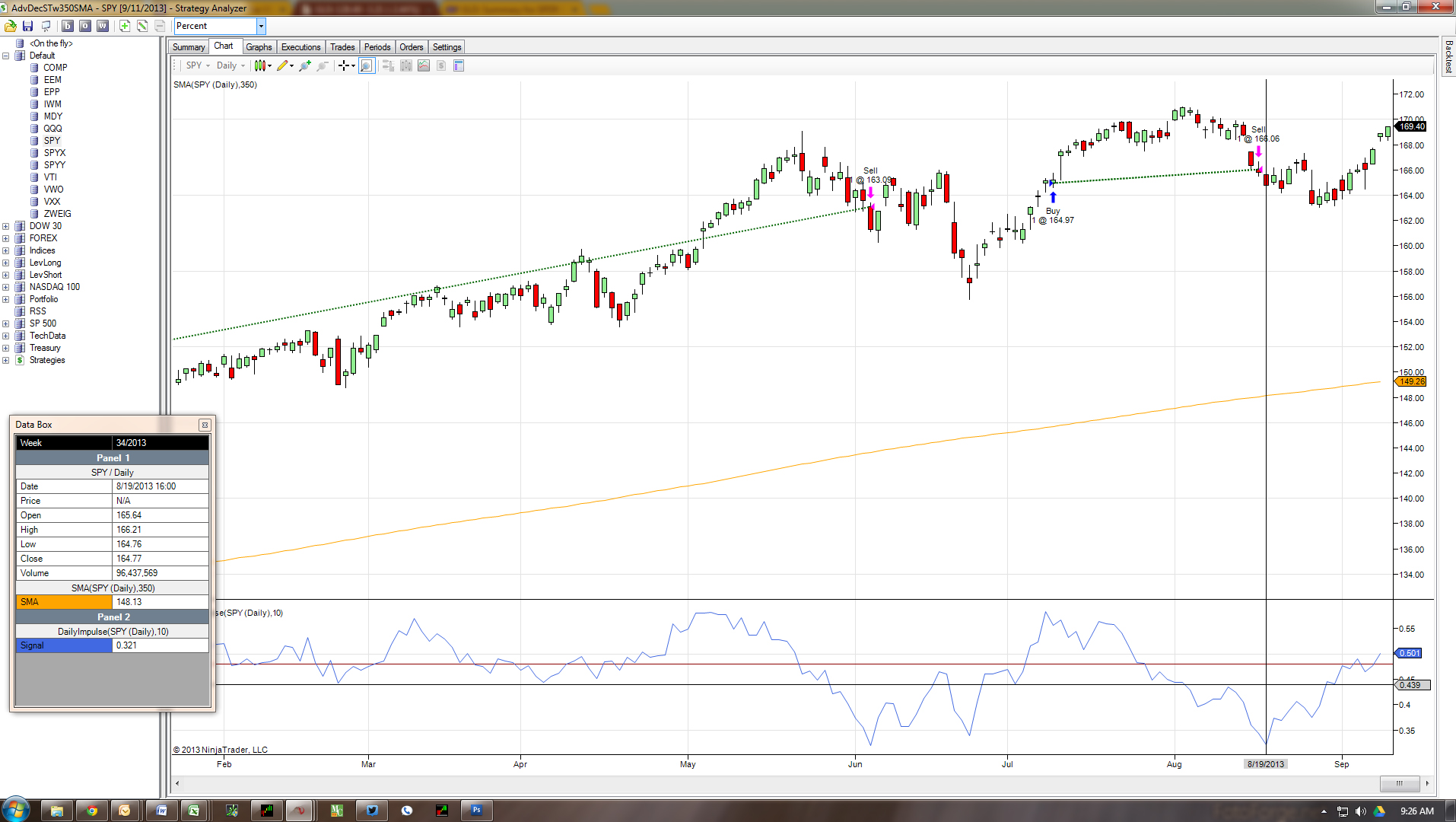Select the drawing pencil tool
Screen dimensions: 1456x822
click(x=285, y=65)
